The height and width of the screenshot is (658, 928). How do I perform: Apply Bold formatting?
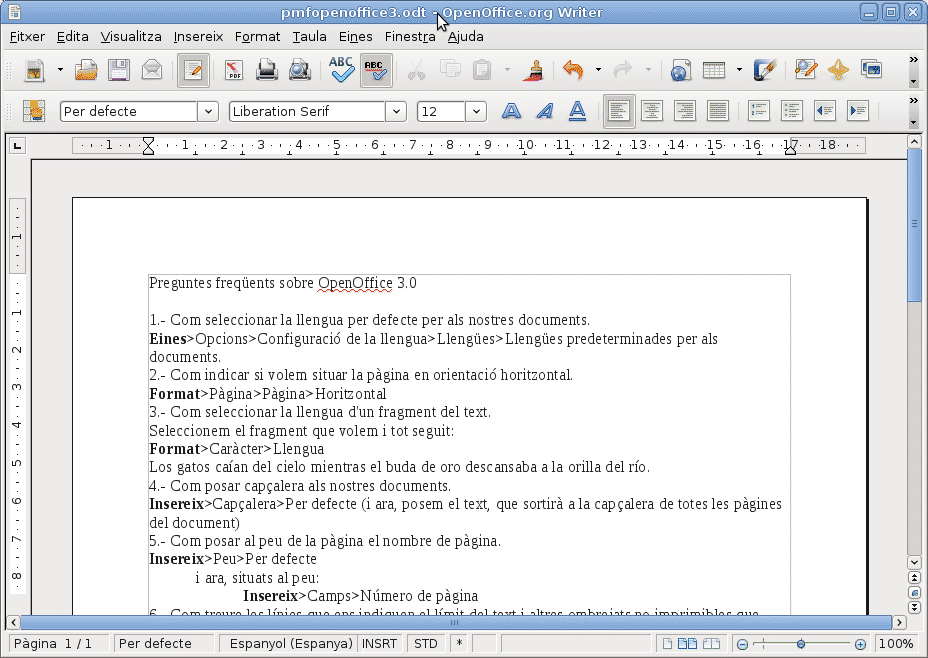pos(511,111)
